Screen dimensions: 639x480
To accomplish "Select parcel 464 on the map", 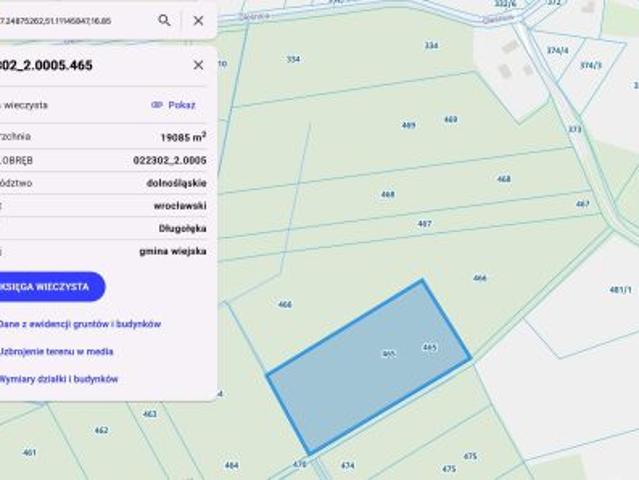I will tap(231, 464).
